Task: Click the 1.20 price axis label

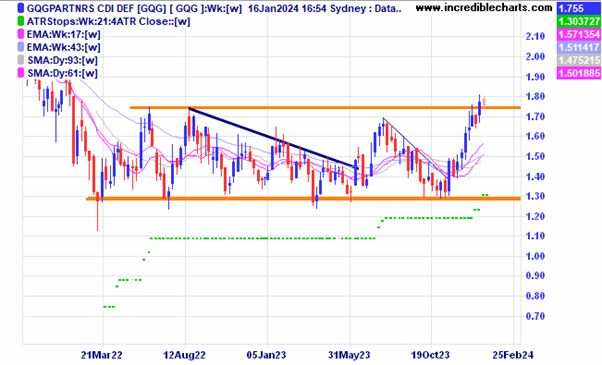Action: click(535, 216)
